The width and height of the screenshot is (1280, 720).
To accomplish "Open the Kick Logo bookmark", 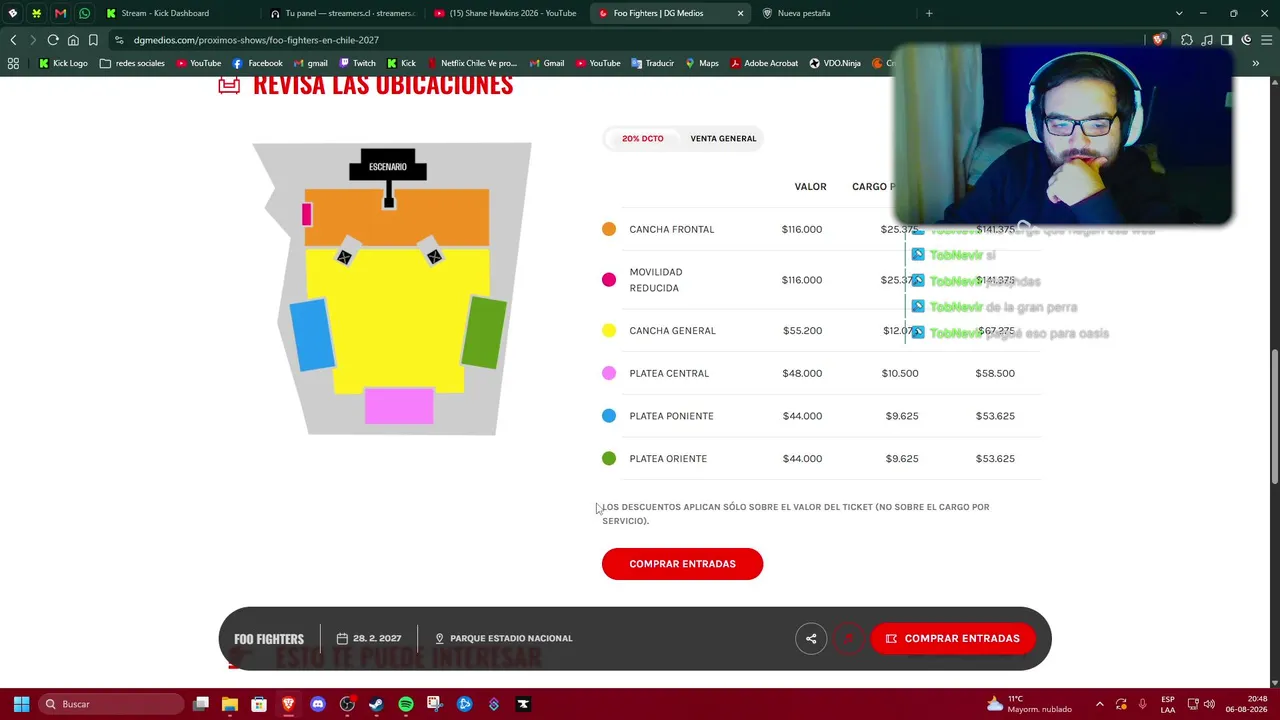I will (x=63, y=63).
